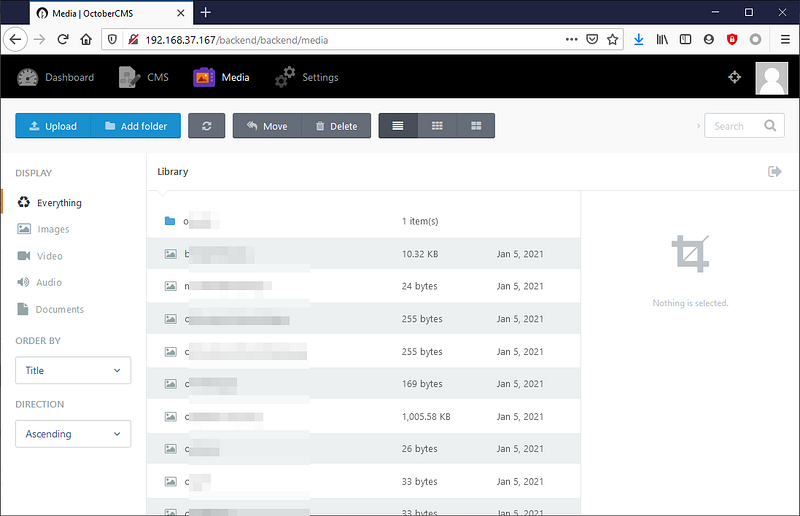Screen dimensions: 800x516
Task: Click the image icon of 1,005.58 KB row
Action: click(170, 416)
